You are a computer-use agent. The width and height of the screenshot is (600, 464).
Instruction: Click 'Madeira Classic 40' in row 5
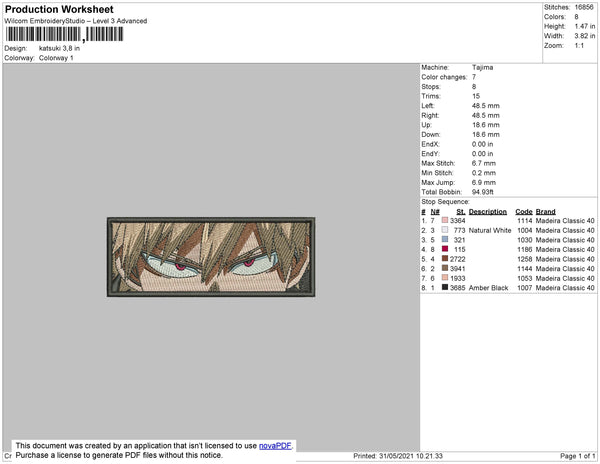[565, 259]
